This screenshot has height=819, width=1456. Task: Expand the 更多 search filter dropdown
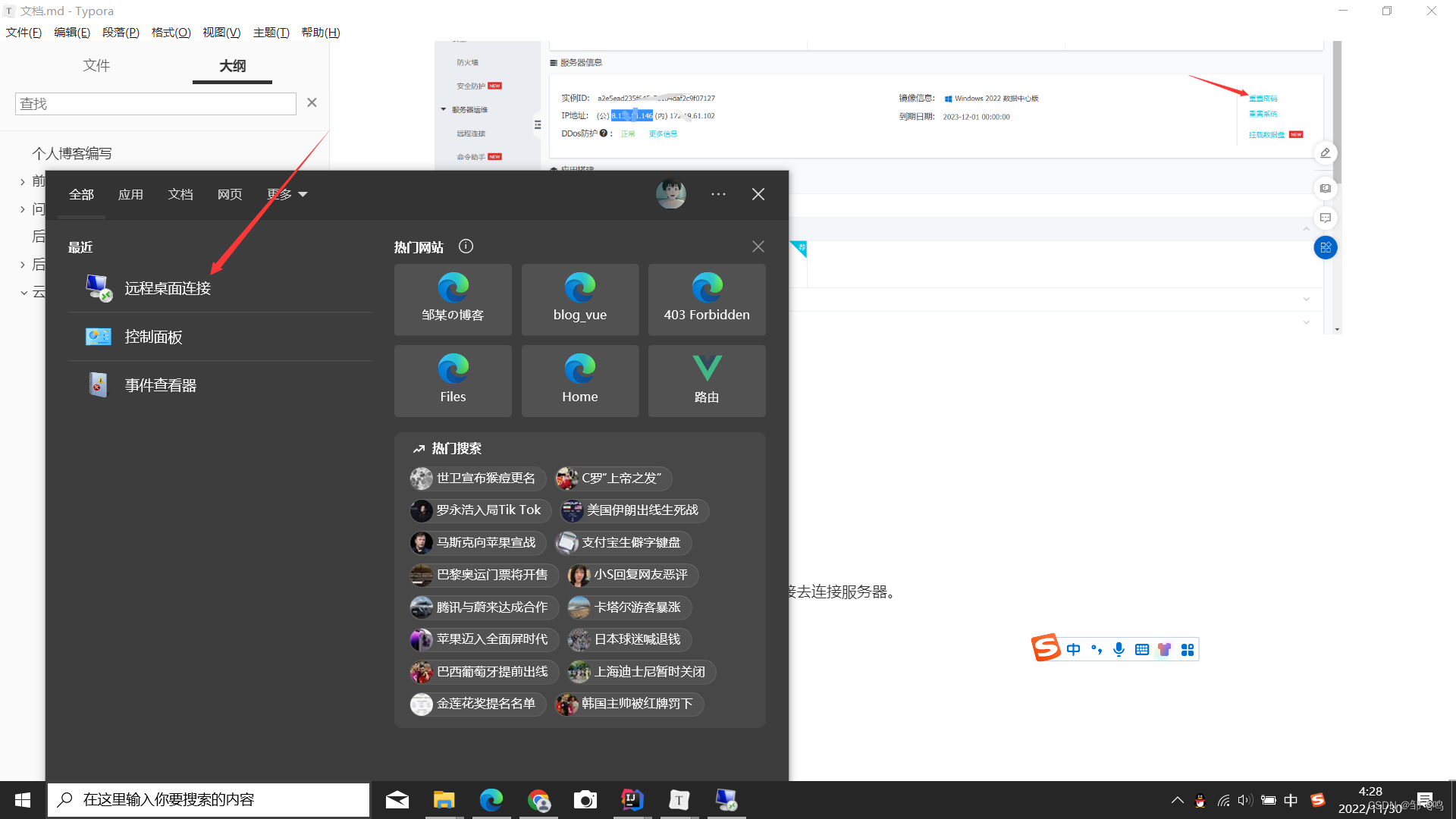287,194
